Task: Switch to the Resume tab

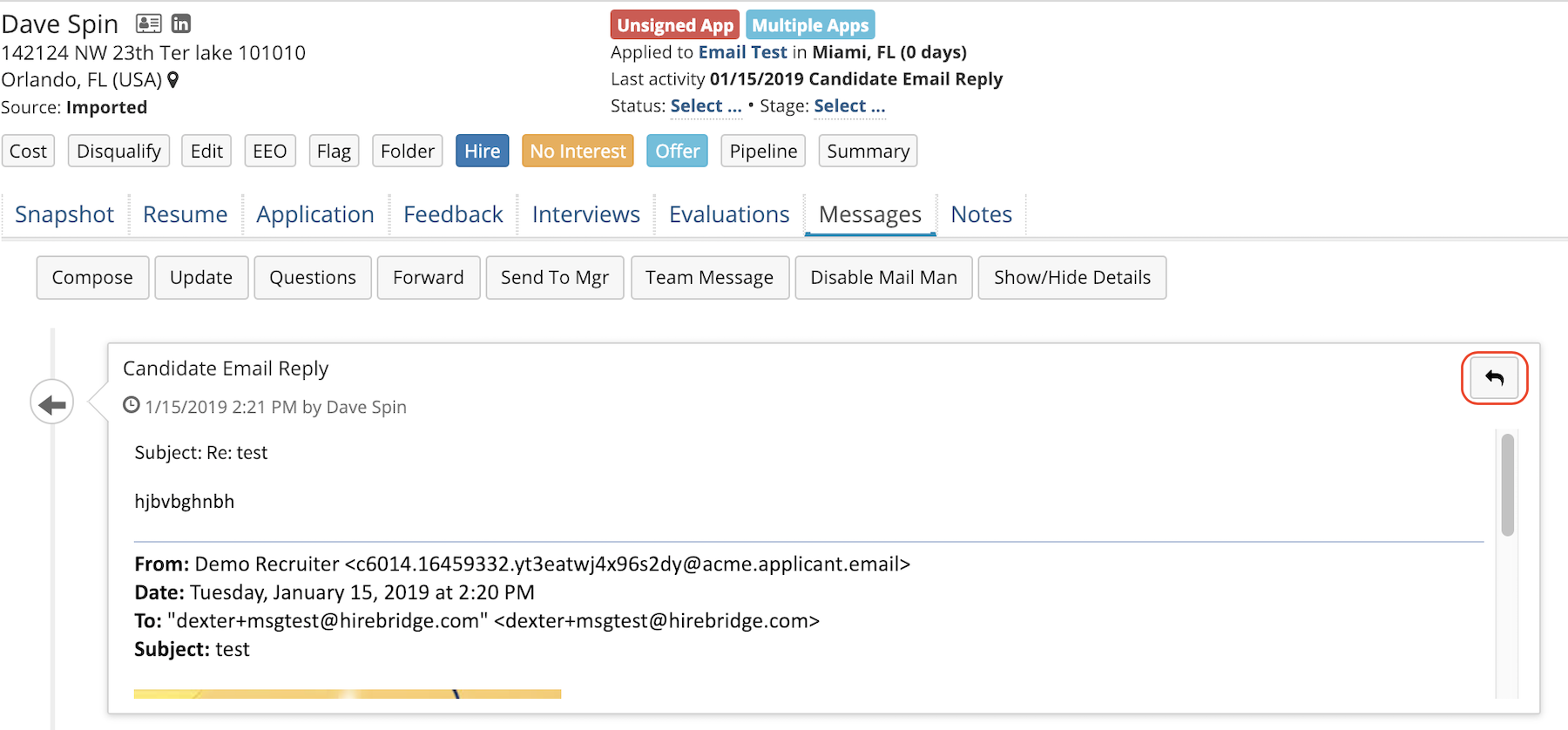Action: click(x=185, y=214)
